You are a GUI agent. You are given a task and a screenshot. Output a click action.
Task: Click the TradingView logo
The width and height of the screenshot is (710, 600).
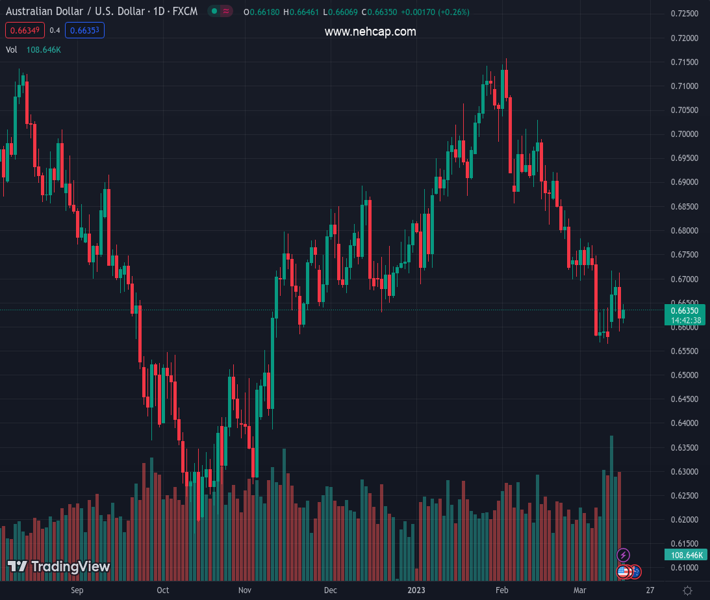[58, 567]
